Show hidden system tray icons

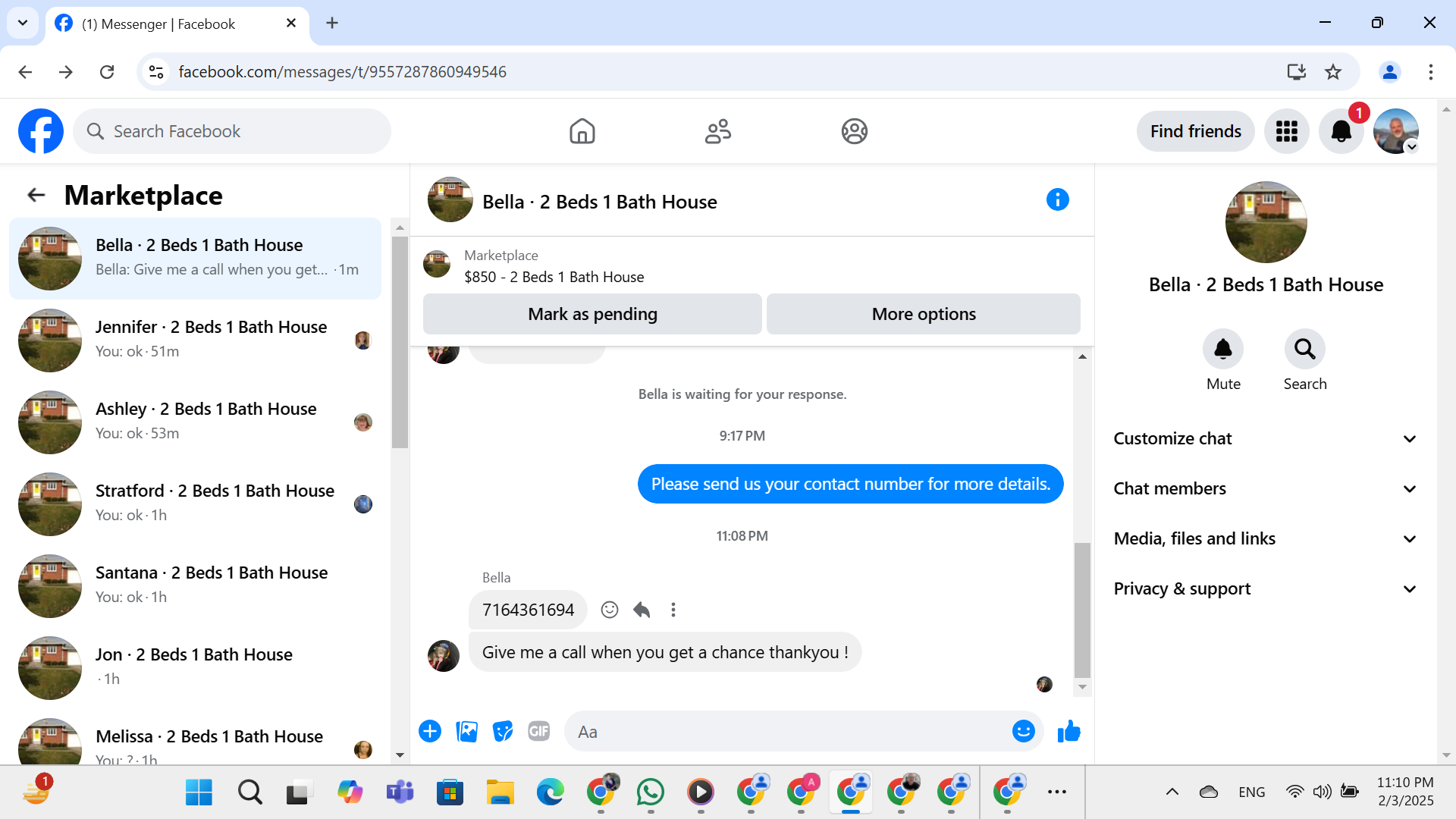tap(1172, 792)
